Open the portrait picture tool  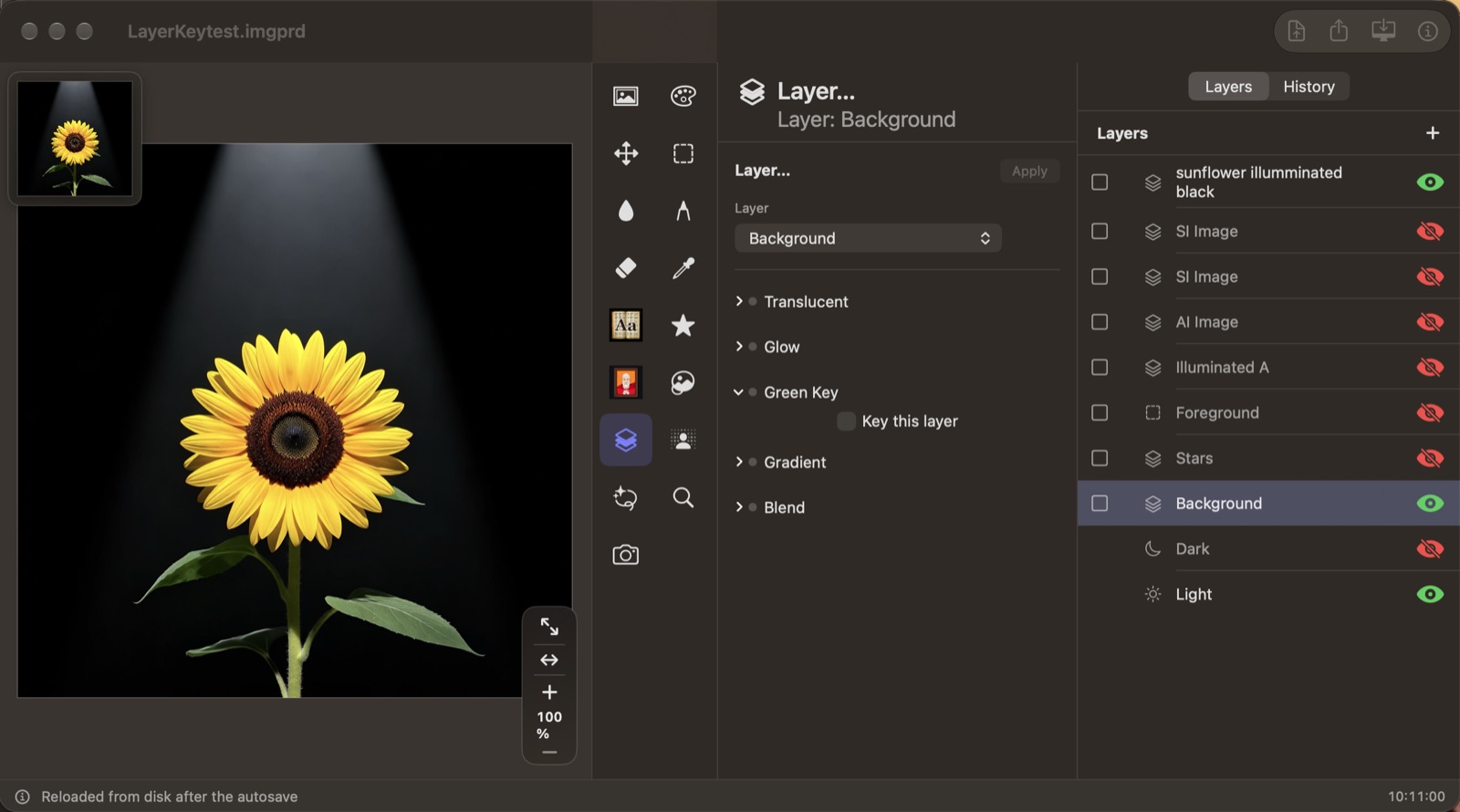click(626, 382)
